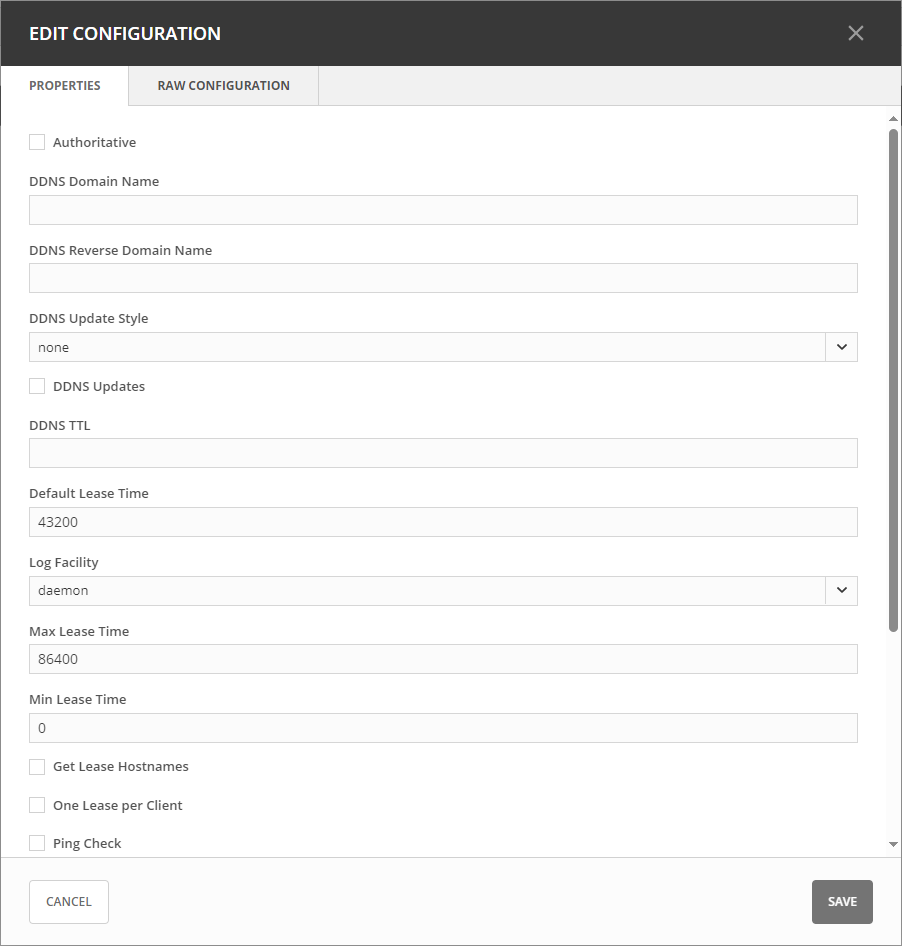Click into the DDNS TTL field

coord(443,453)
